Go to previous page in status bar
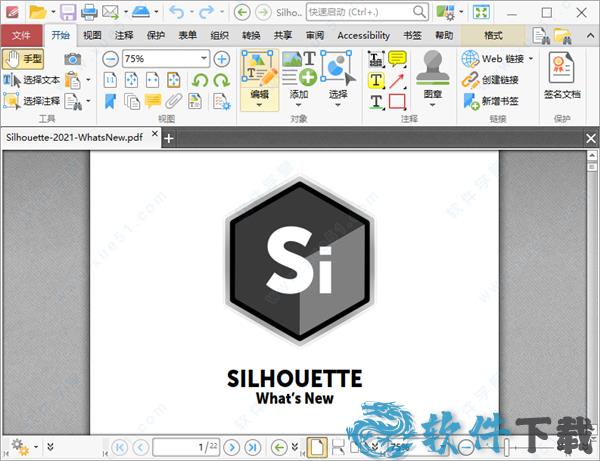Screen dimensions: 600x461 coord(141,447)
